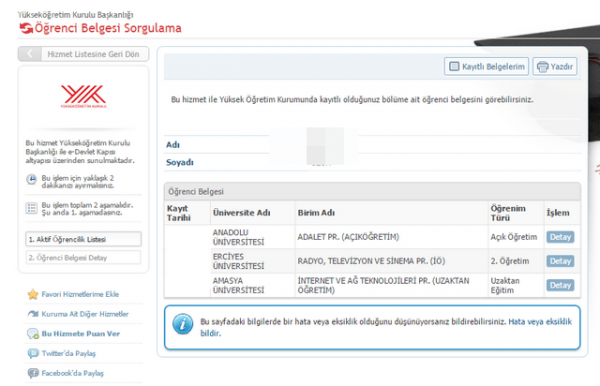This screenshot has height=386, width=600.
Task: Open Detay for the Amasya Üniversitesi row
Action: click(x=560, y=285)
